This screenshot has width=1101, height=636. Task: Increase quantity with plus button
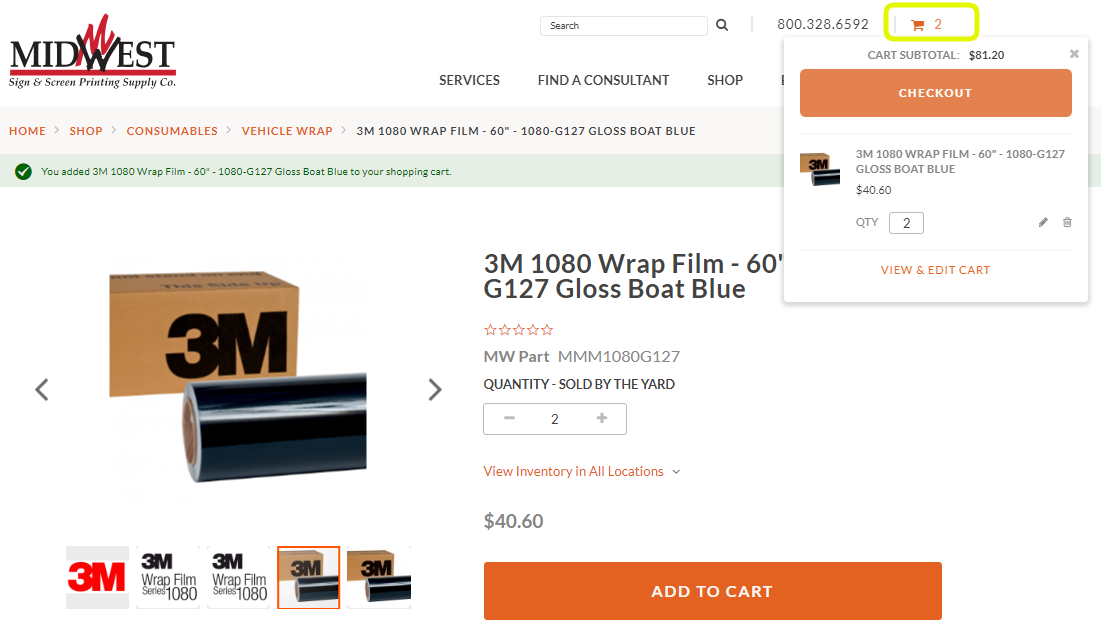pos(602,419)
